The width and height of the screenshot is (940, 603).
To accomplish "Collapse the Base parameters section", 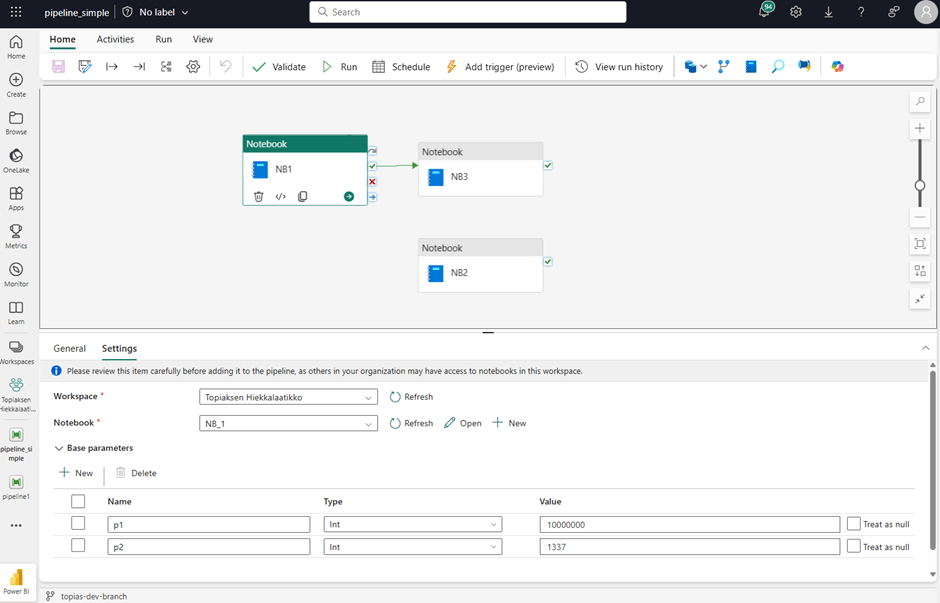I will pyautogui.click(x=59, y=448).
